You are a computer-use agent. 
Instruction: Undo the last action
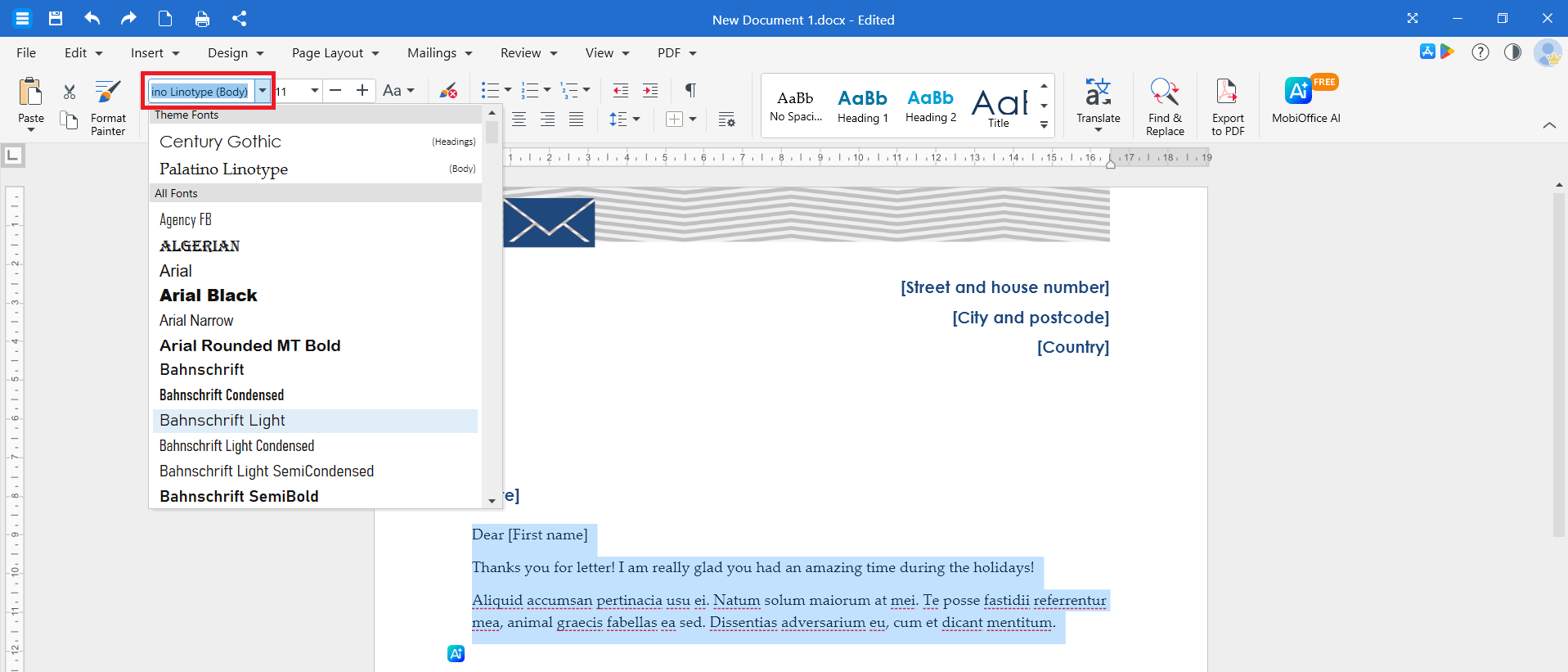pos(92,18)
